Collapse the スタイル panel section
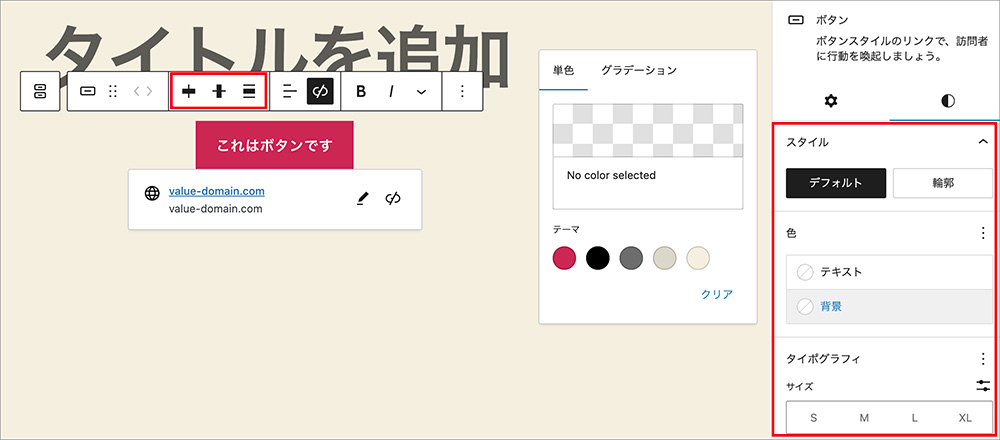 [x=982, y=142]
